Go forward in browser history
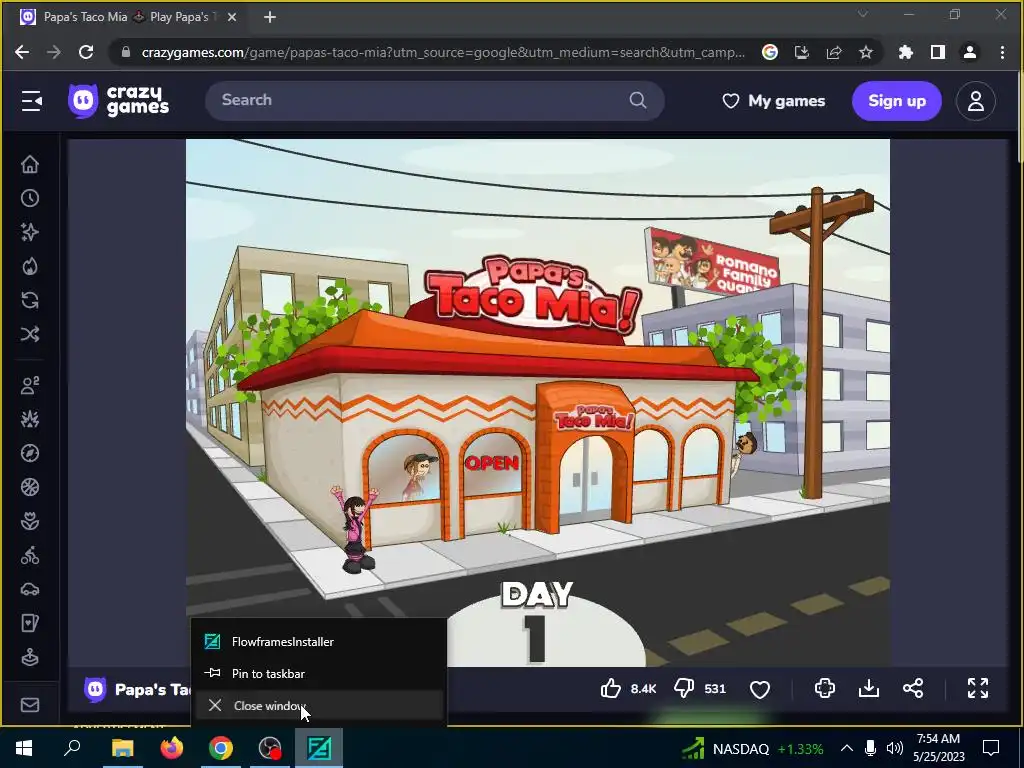Screen dimensions: 1024x768 [x=54, y=52]
